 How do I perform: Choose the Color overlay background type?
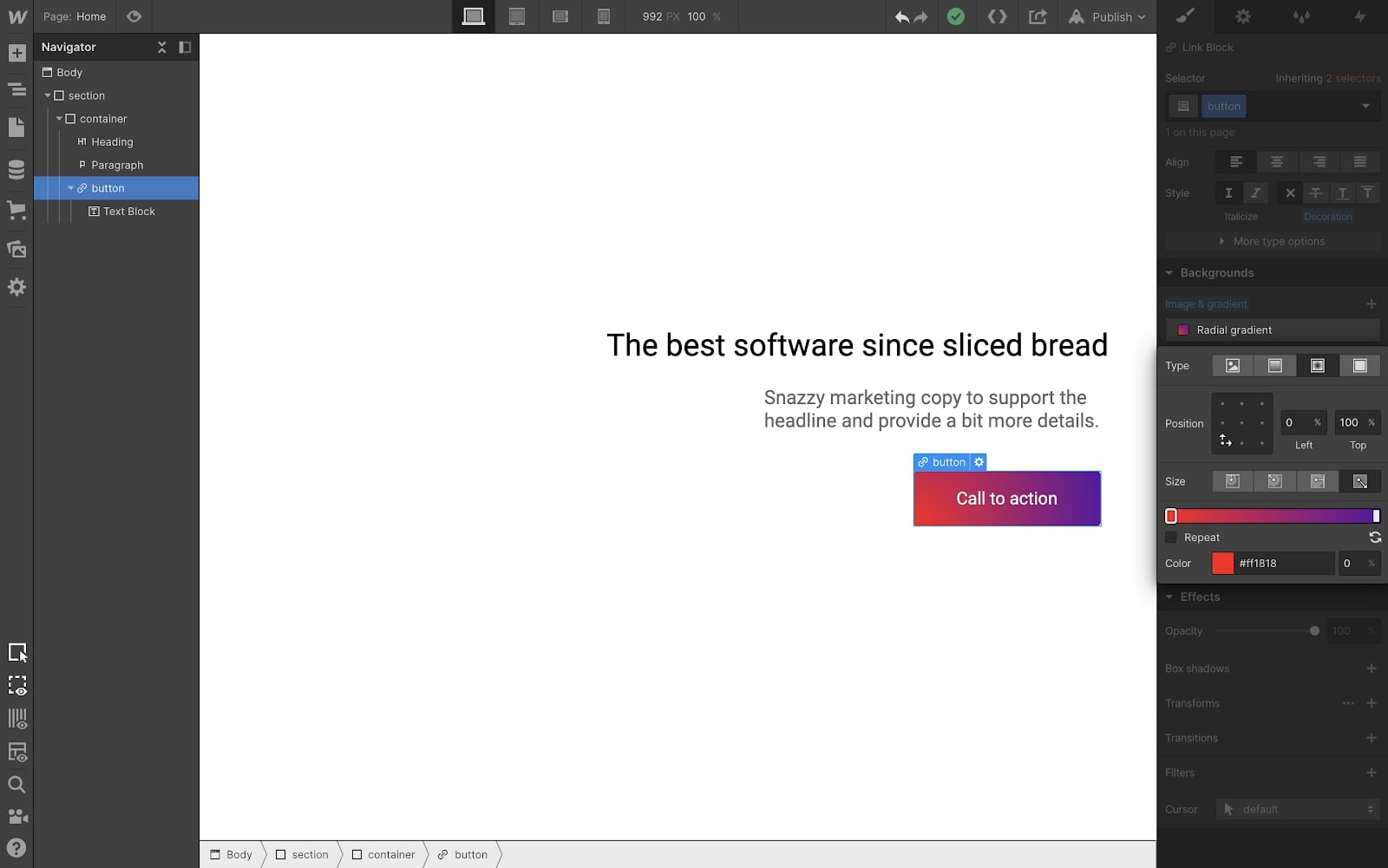[x=1360, y=366]
